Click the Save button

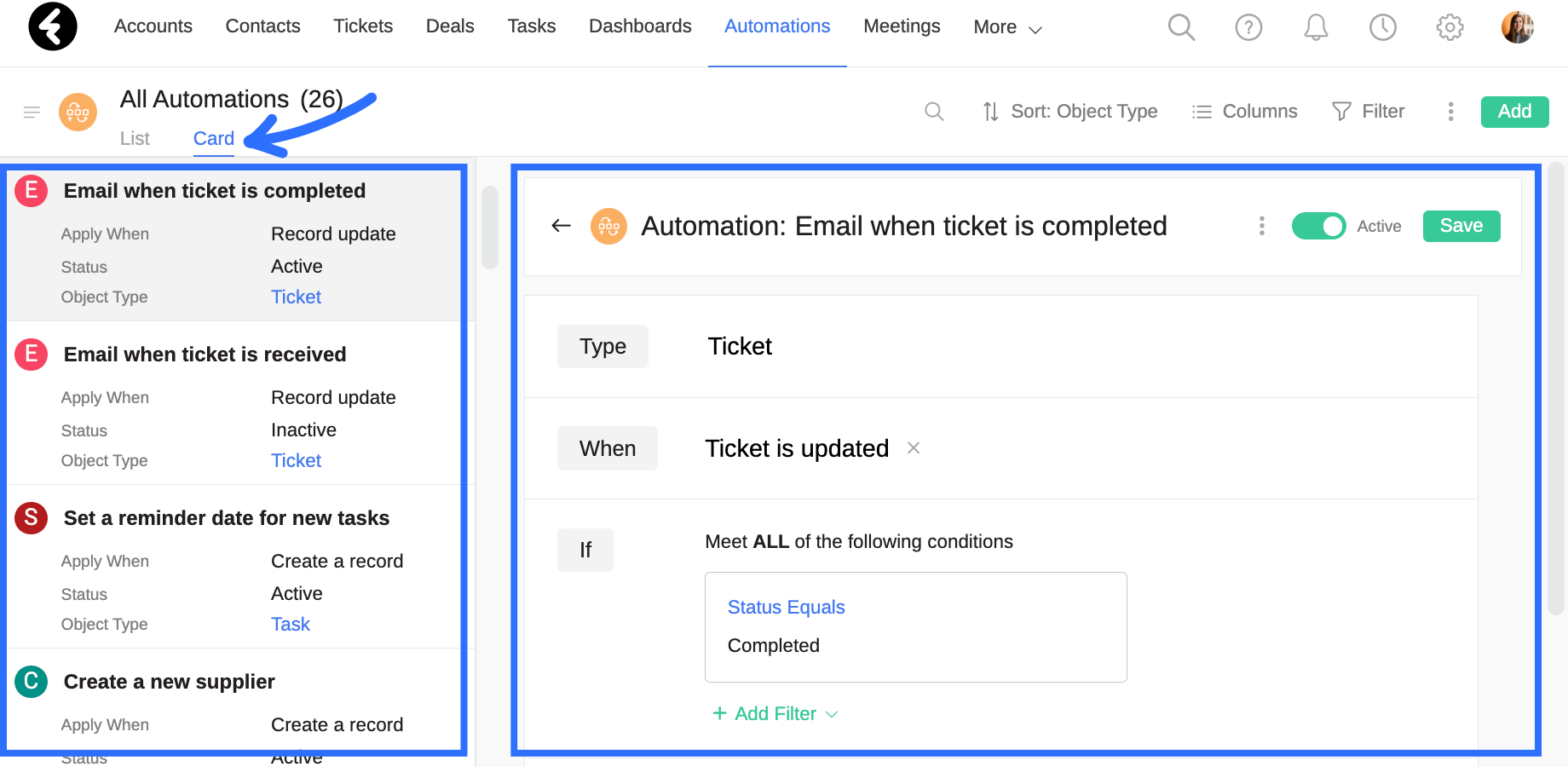1461,226
